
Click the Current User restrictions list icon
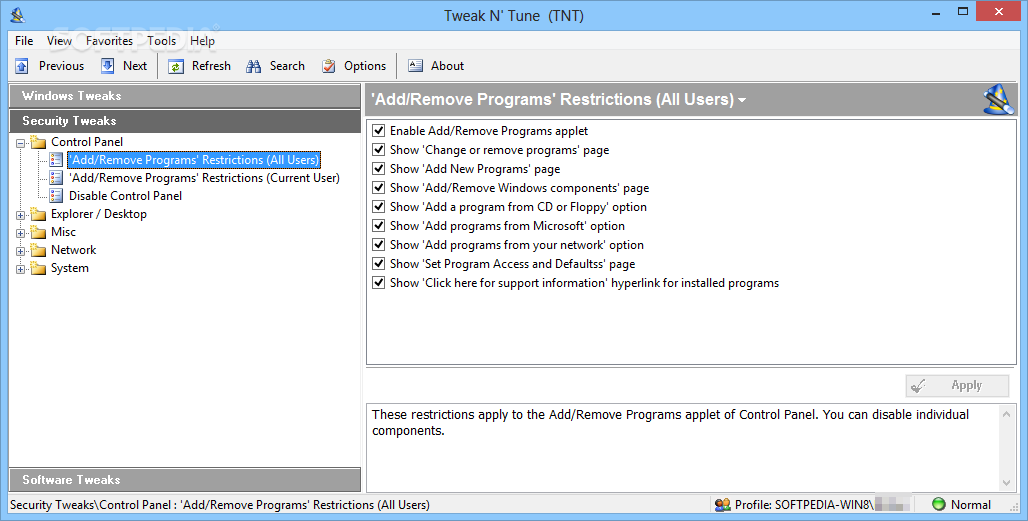pyautogui.click(x=56, y=178)
